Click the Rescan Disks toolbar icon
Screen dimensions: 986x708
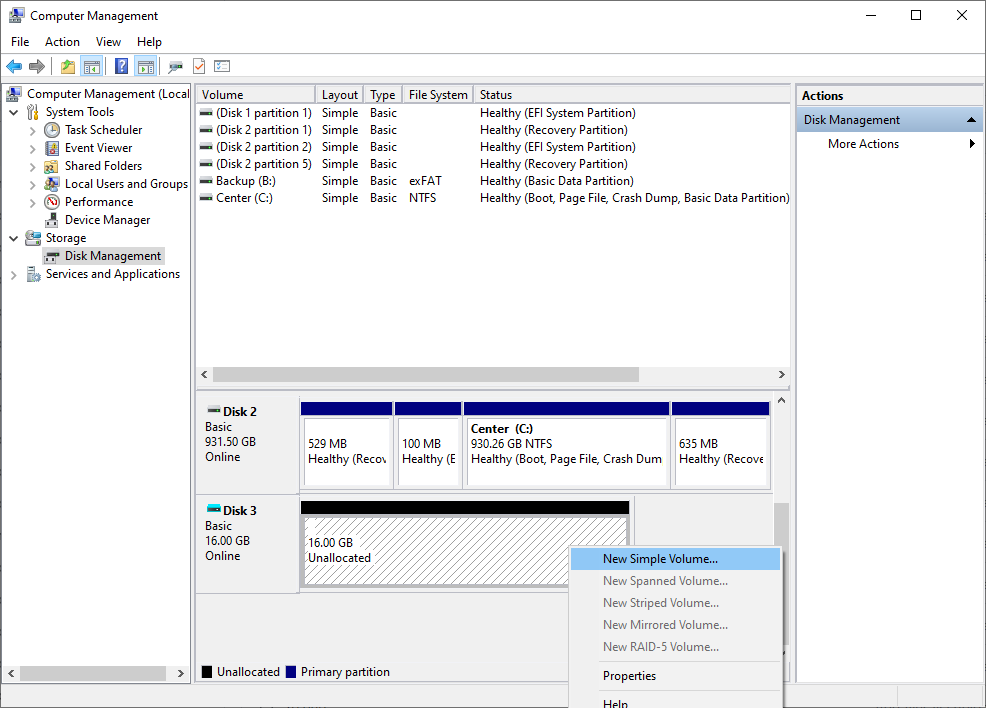click(175, 66)
